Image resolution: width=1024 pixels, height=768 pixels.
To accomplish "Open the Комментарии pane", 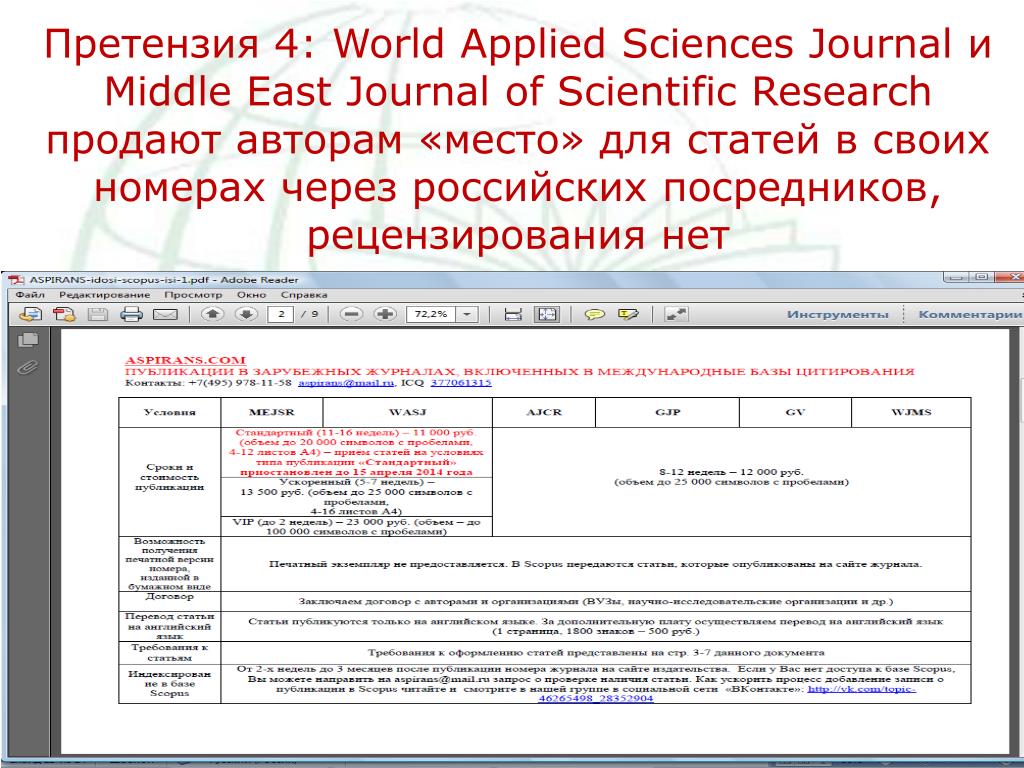I will tap(970, 314).
